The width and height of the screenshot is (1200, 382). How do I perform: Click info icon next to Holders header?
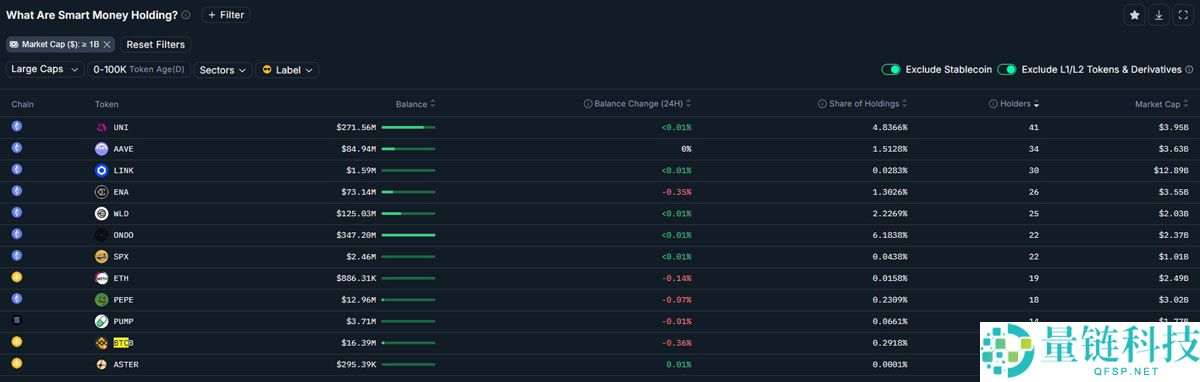(993, 104)
